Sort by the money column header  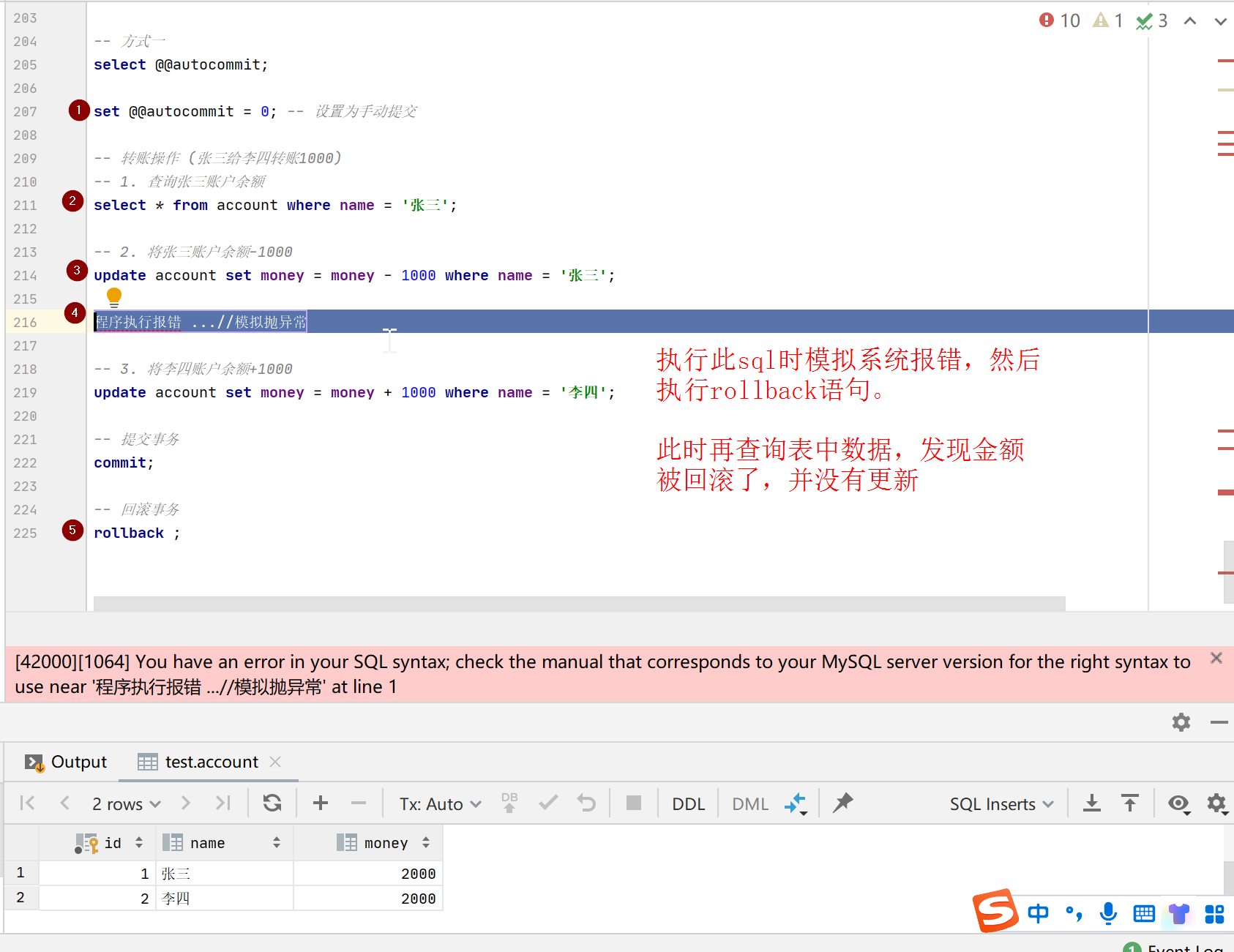pos(386,843)
